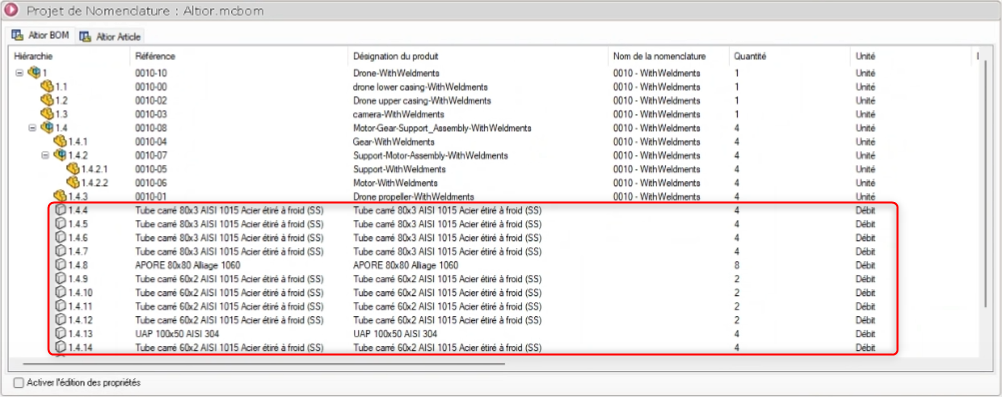Click the profile icon of row 1.4.12
Screen dimensions: 1002x397
pyautogui.click(x=61, y=320)
